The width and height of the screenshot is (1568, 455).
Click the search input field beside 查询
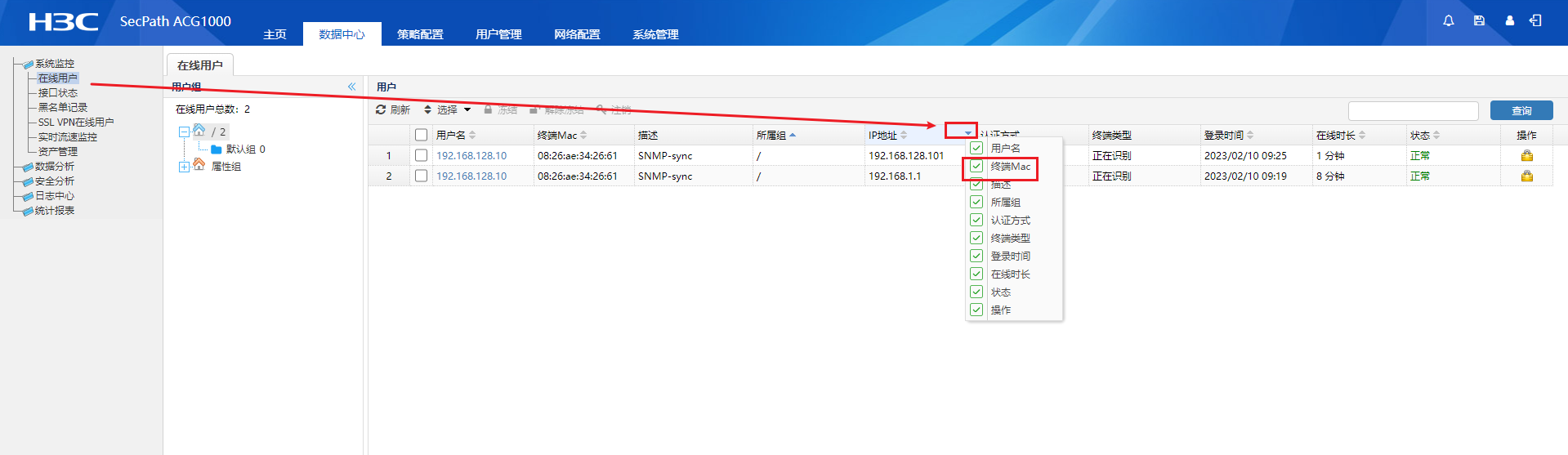(1413, 111)
